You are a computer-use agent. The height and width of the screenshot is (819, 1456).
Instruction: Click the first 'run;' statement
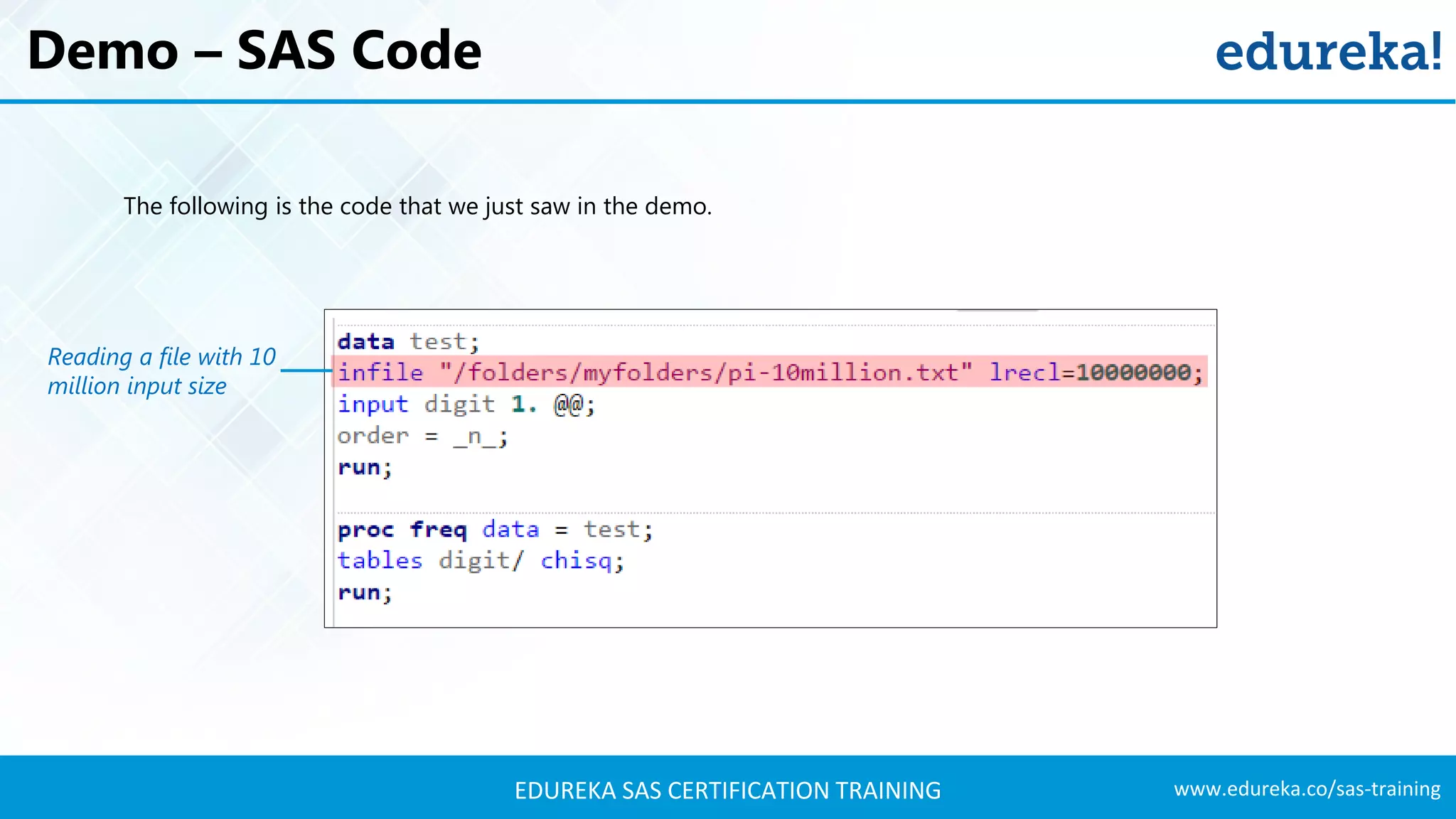point(365,467)
